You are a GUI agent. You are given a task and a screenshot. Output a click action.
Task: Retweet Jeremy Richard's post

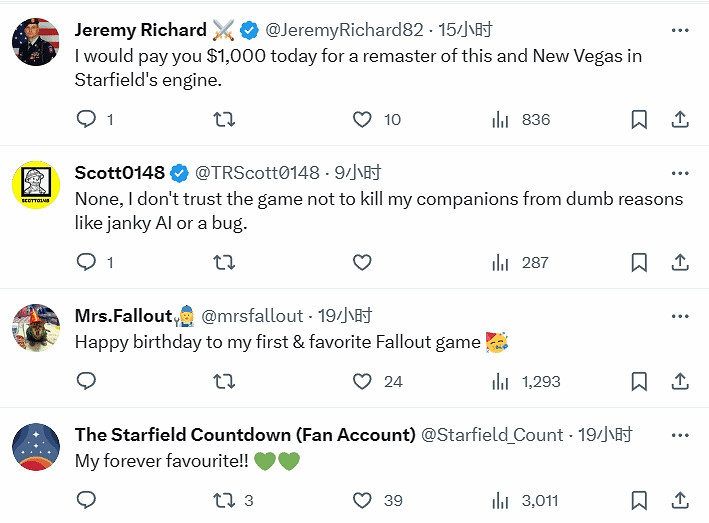point(225,119)
